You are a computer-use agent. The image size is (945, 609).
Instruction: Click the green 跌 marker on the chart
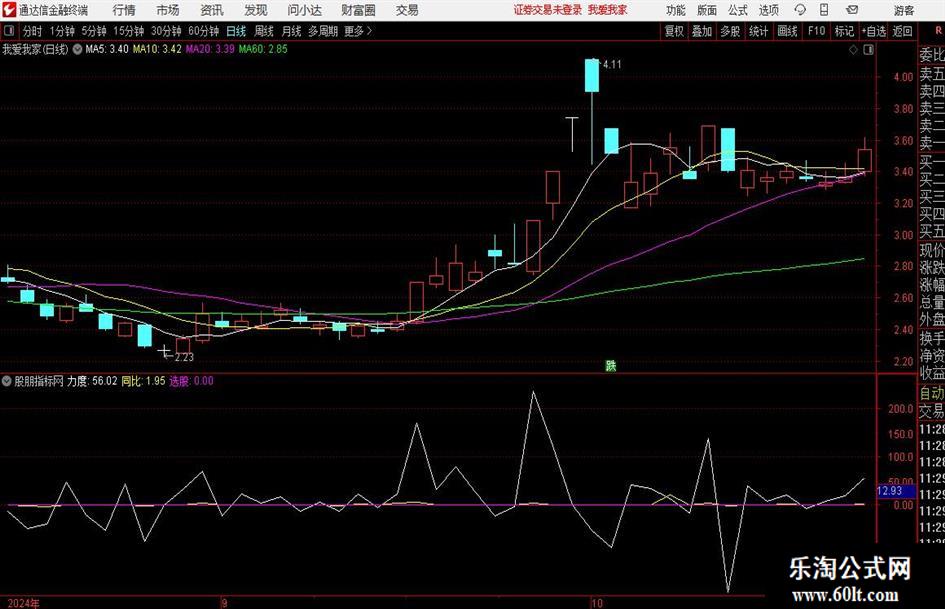(611, 365)
